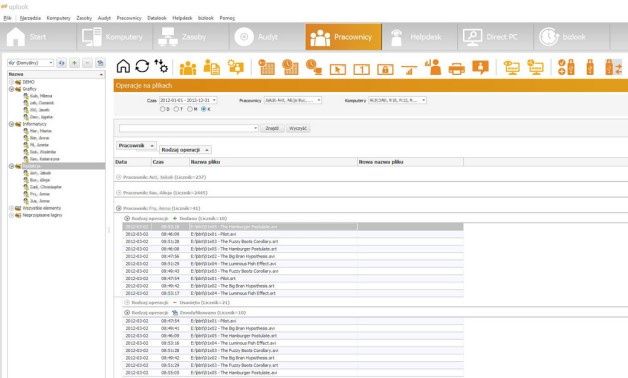Click the Home icon in the toolbar
Image resolution: width=628 pixels, height=378 pixels.
click(123, 66)
